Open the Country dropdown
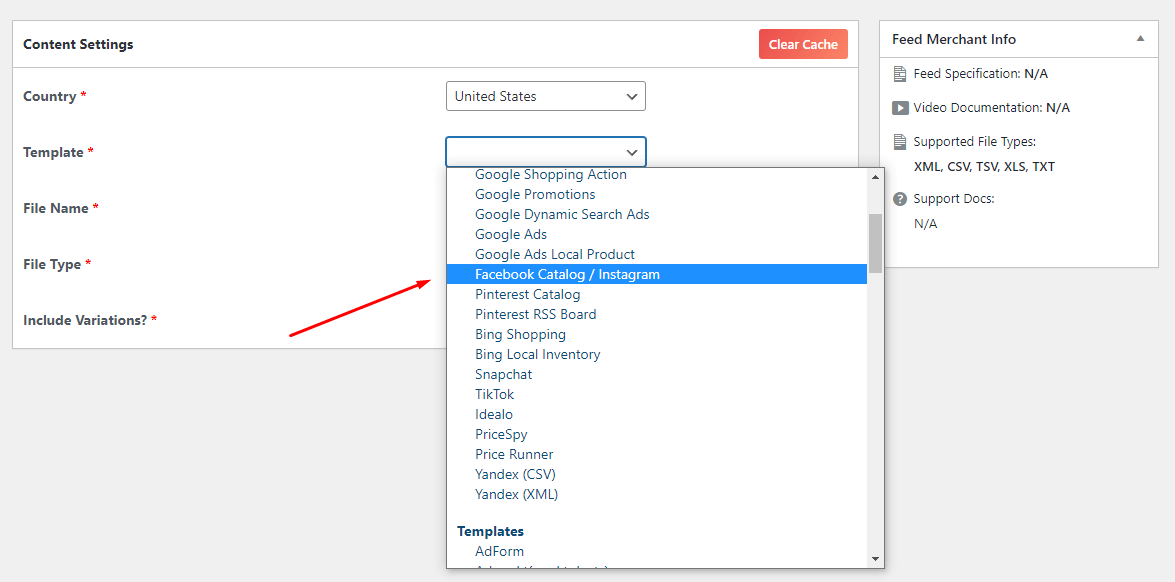1175x582 pixels. click(x=545, y=96)
